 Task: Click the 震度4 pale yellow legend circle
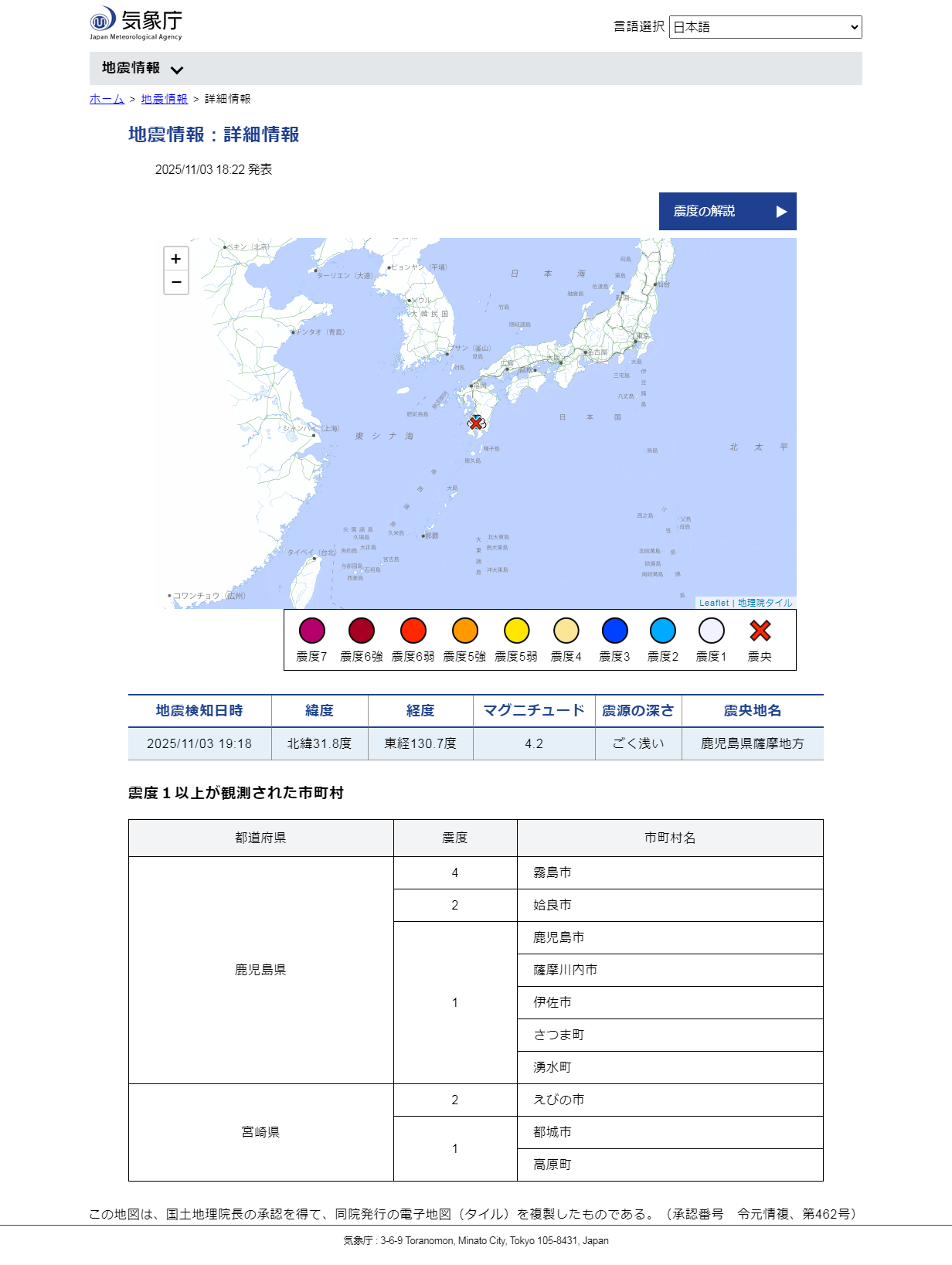(566, 631)
